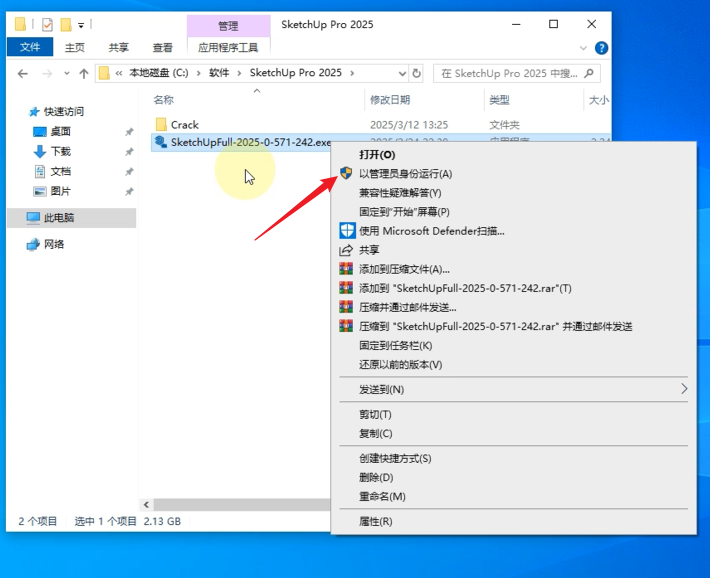This screenshot has width=710, height=578.
Task: Click the Crack folder icon
Action: coord(161,124)
